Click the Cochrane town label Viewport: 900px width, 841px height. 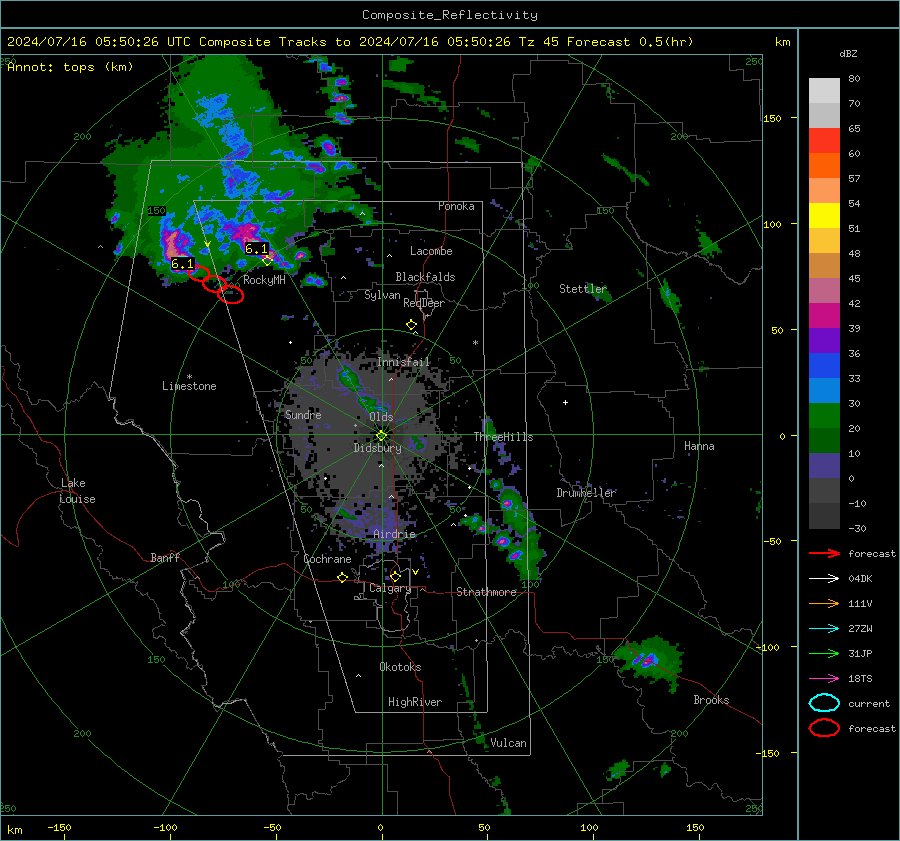click(327, 559)
